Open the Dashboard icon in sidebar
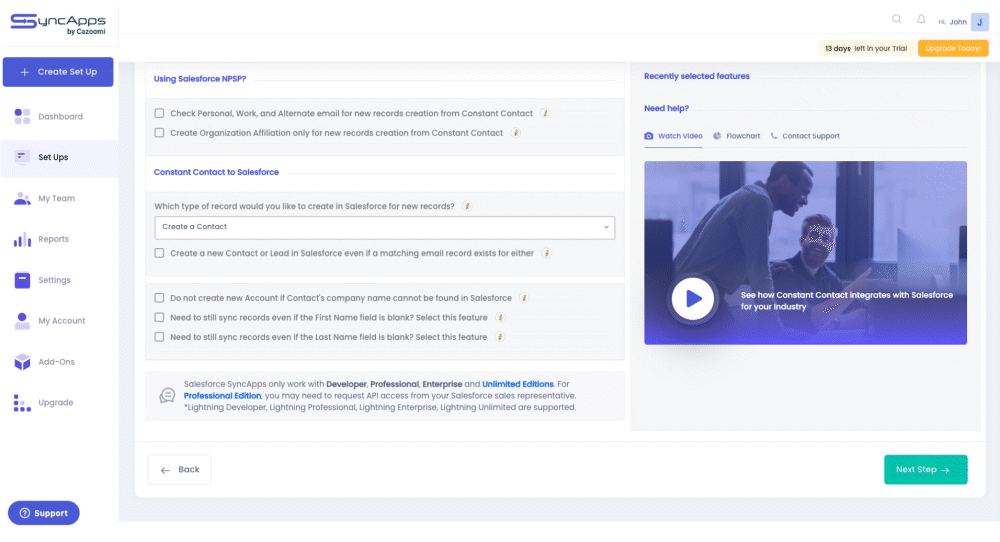The image size is (1000, 542). point(22,116)
